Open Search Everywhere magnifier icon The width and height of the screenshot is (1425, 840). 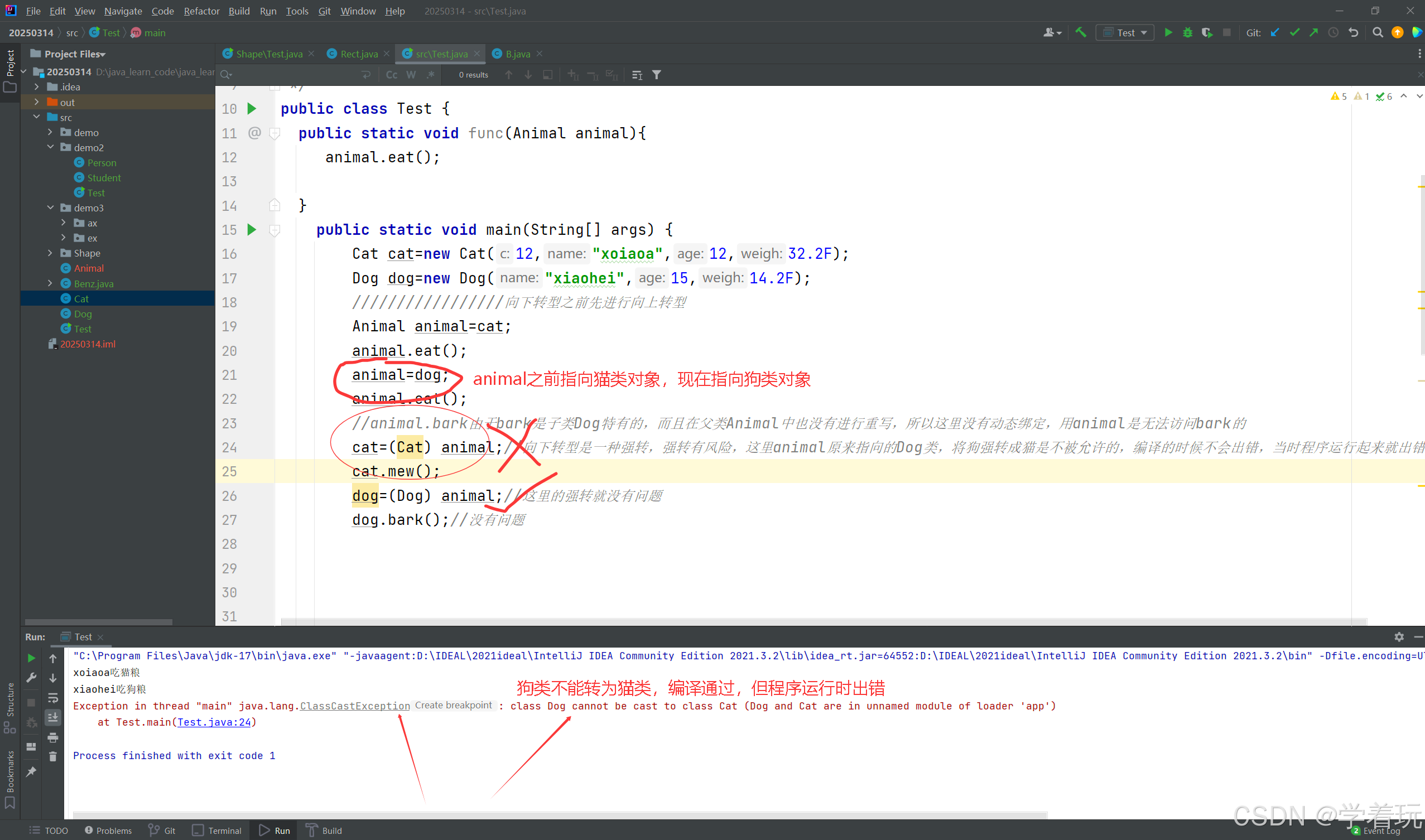(x=1378, y=33)
